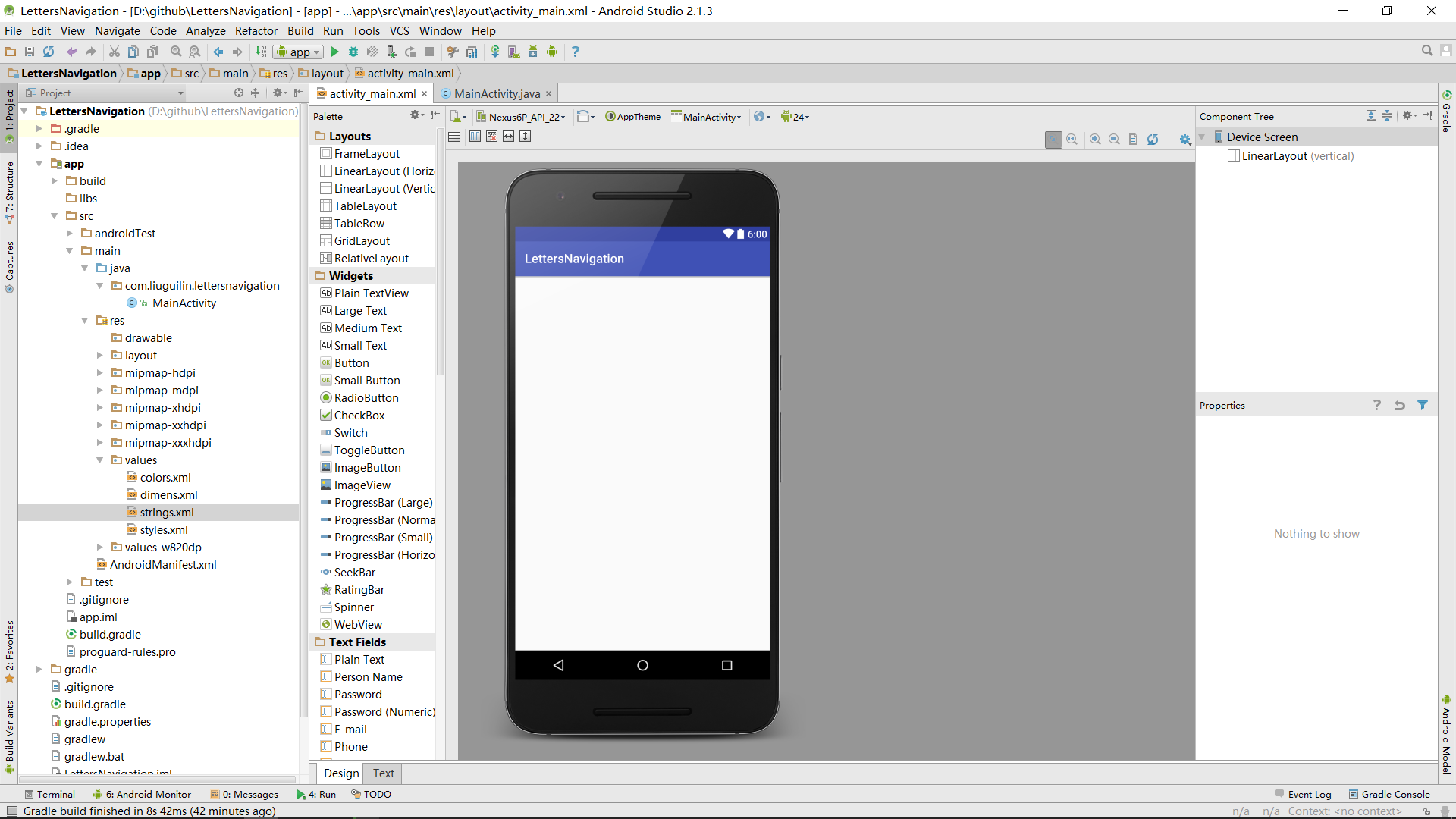Viewport: 1456px width, 819px height.
Task: Select strings.xml in the project tree
Action: click(167, 513)
